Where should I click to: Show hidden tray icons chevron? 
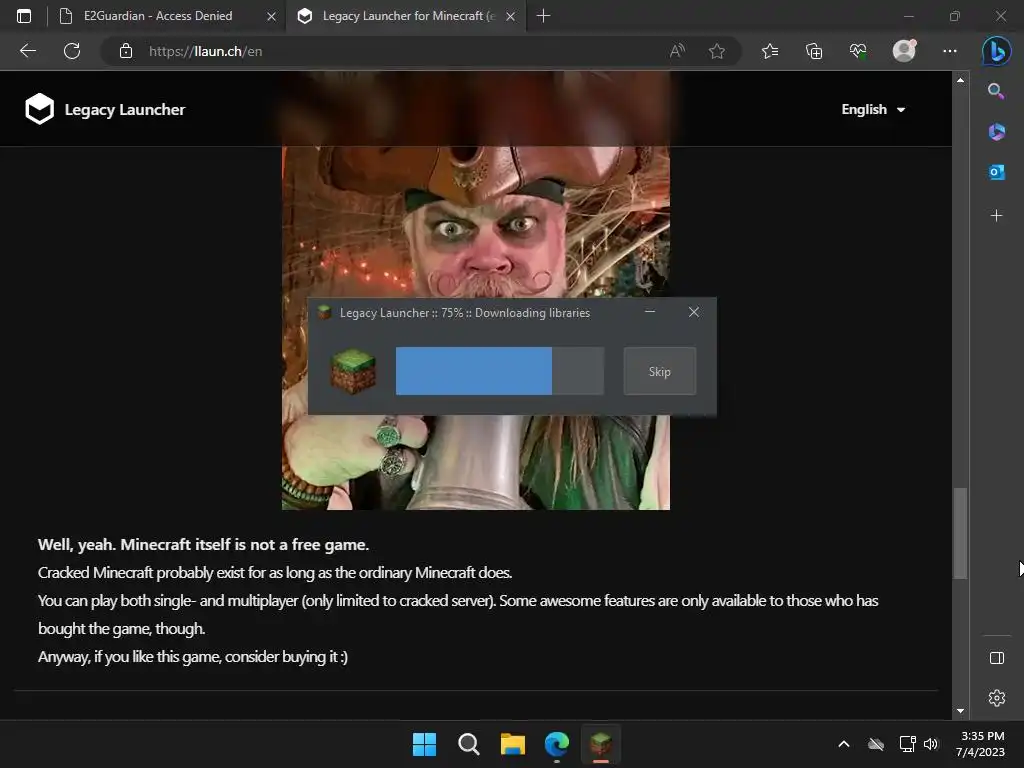[844, 744]
